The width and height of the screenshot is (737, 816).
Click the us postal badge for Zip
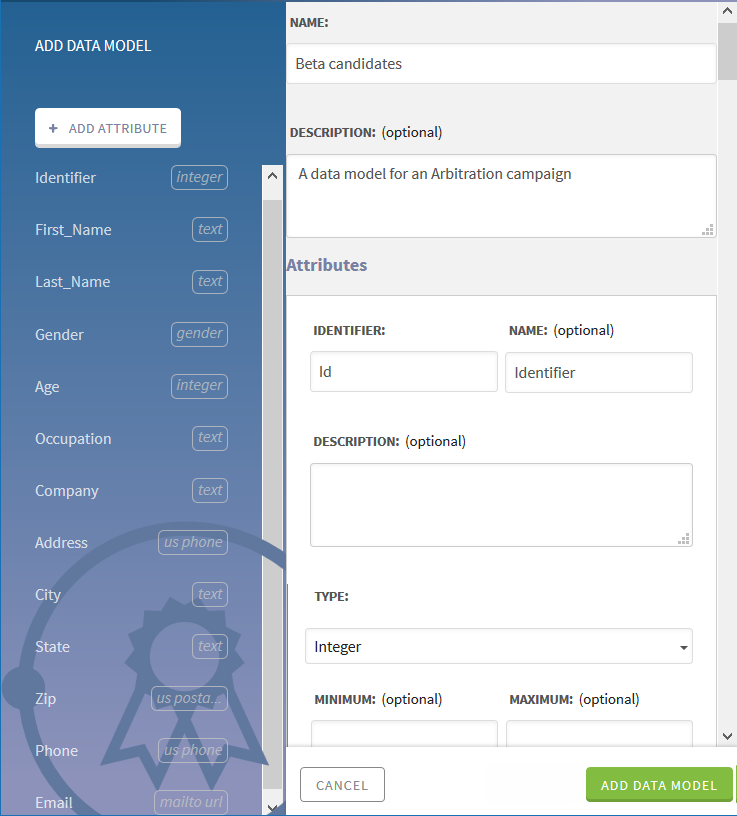[x=190, y=698]
